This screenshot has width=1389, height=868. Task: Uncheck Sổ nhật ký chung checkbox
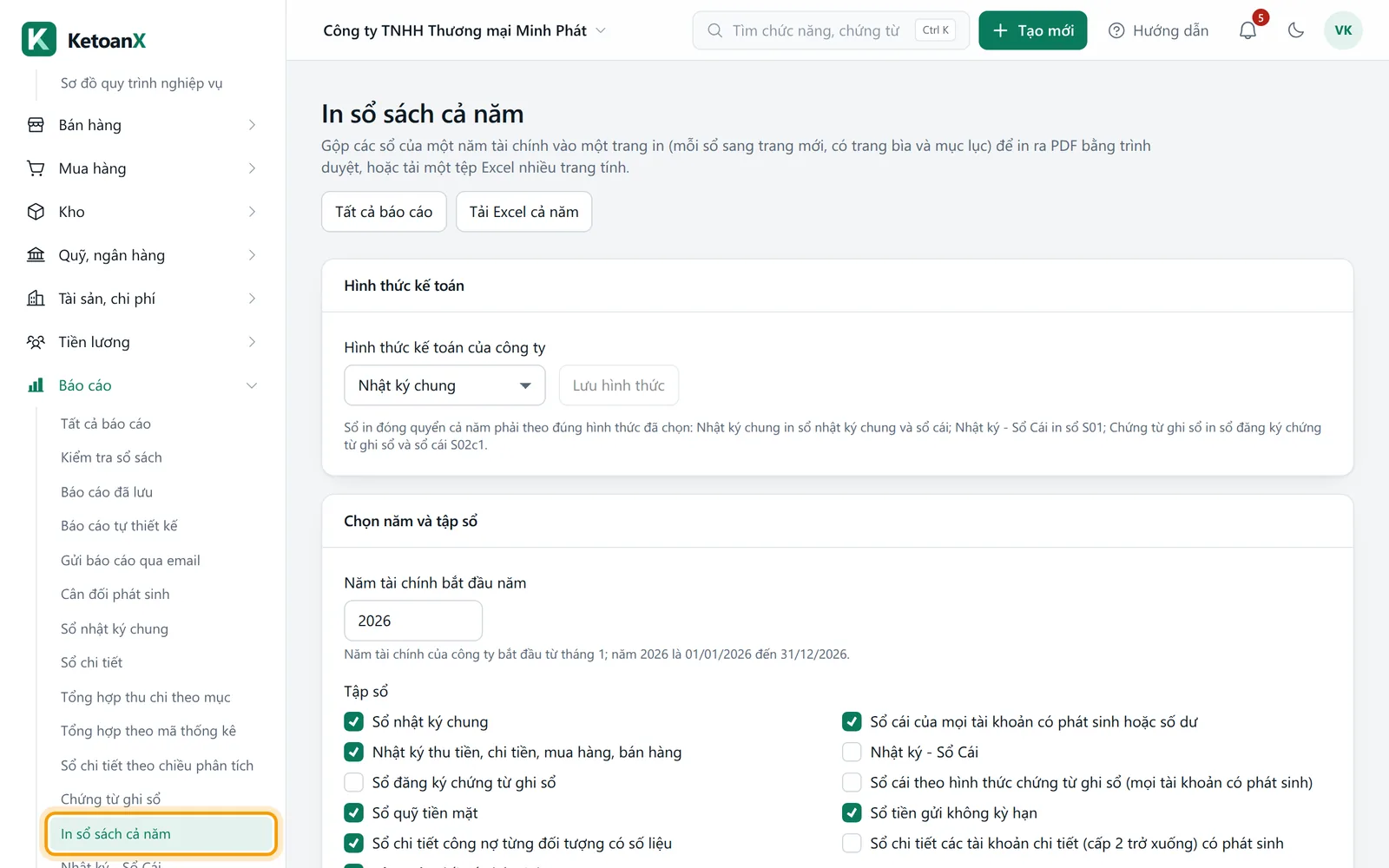[x=353, y=721]
